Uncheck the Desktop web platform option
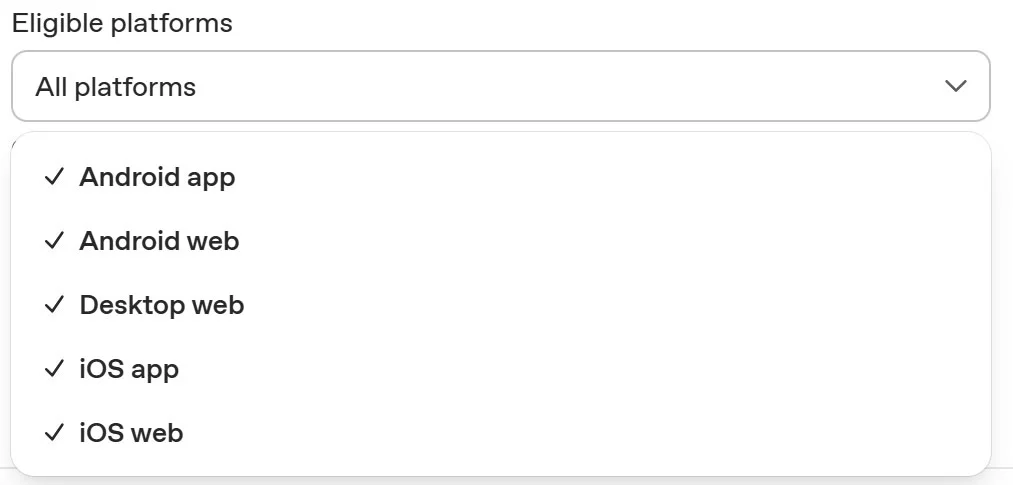The height and width of the screenshot is (485, 1013). 501,304
